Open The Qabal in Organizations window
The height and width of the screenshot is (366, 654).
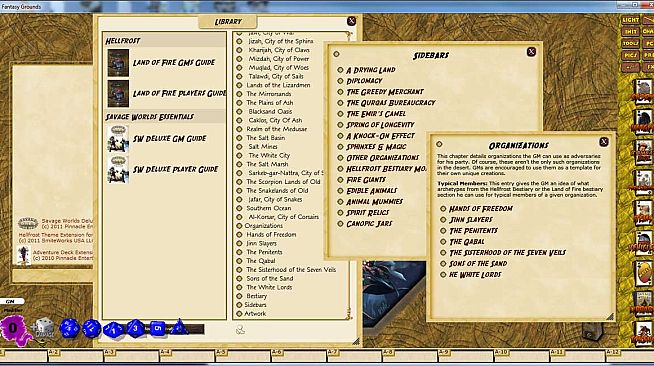(x=467, y=241)
